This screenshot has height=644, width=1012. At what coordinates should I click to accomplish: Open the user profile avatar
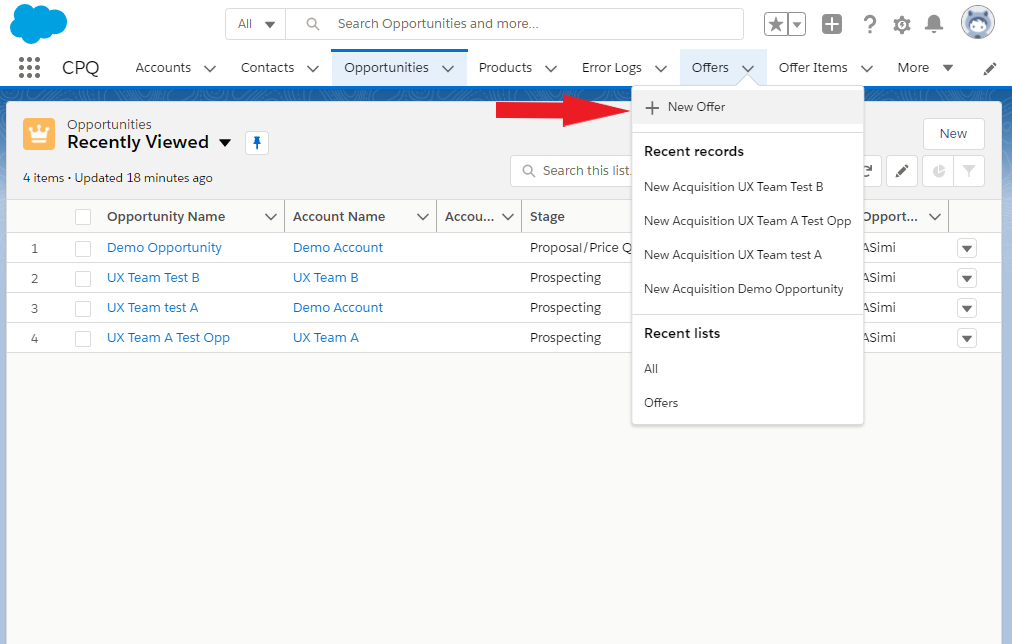[x=978, y=23]
